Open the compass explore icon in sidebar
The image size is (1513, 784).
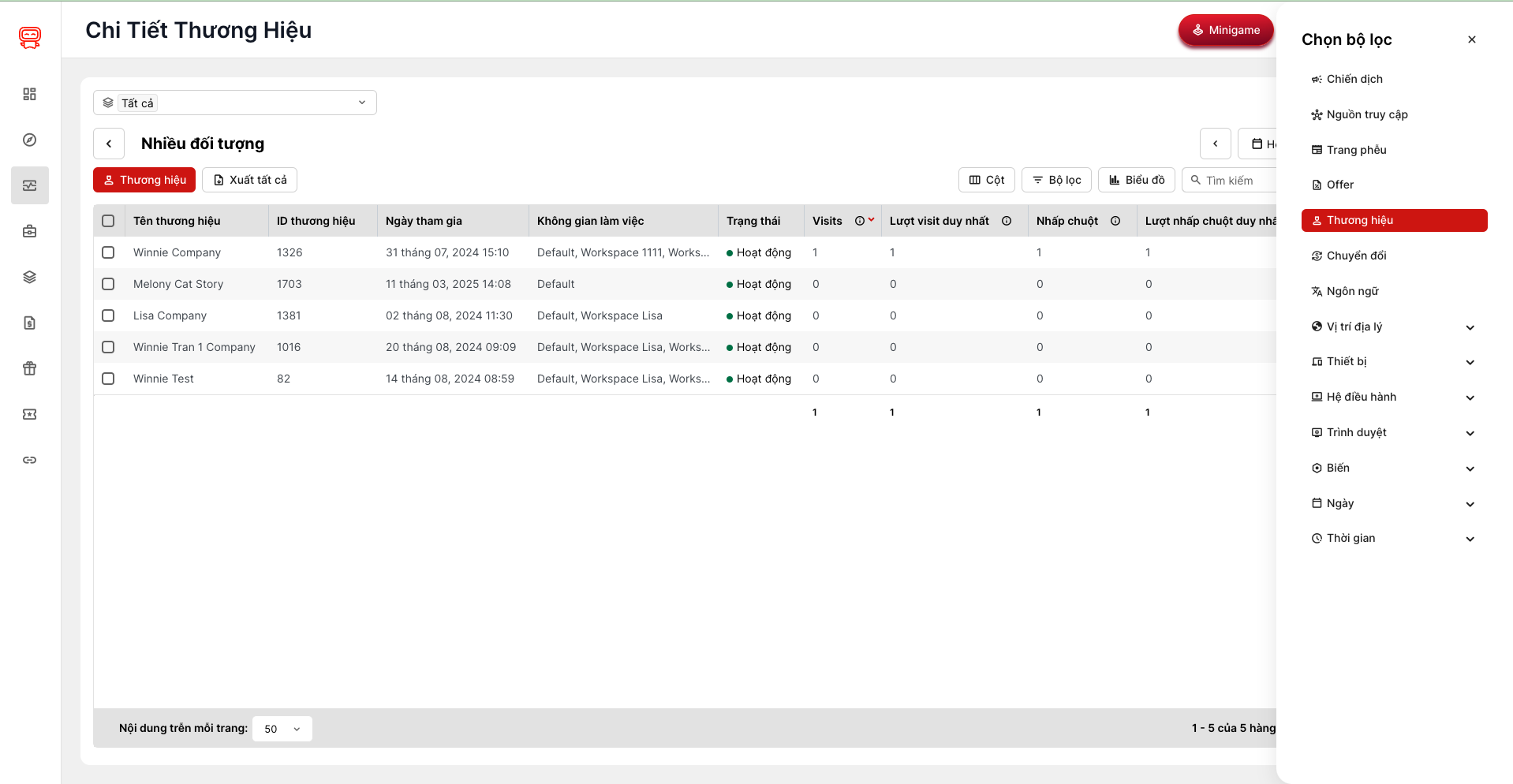(x=30, y=140)
